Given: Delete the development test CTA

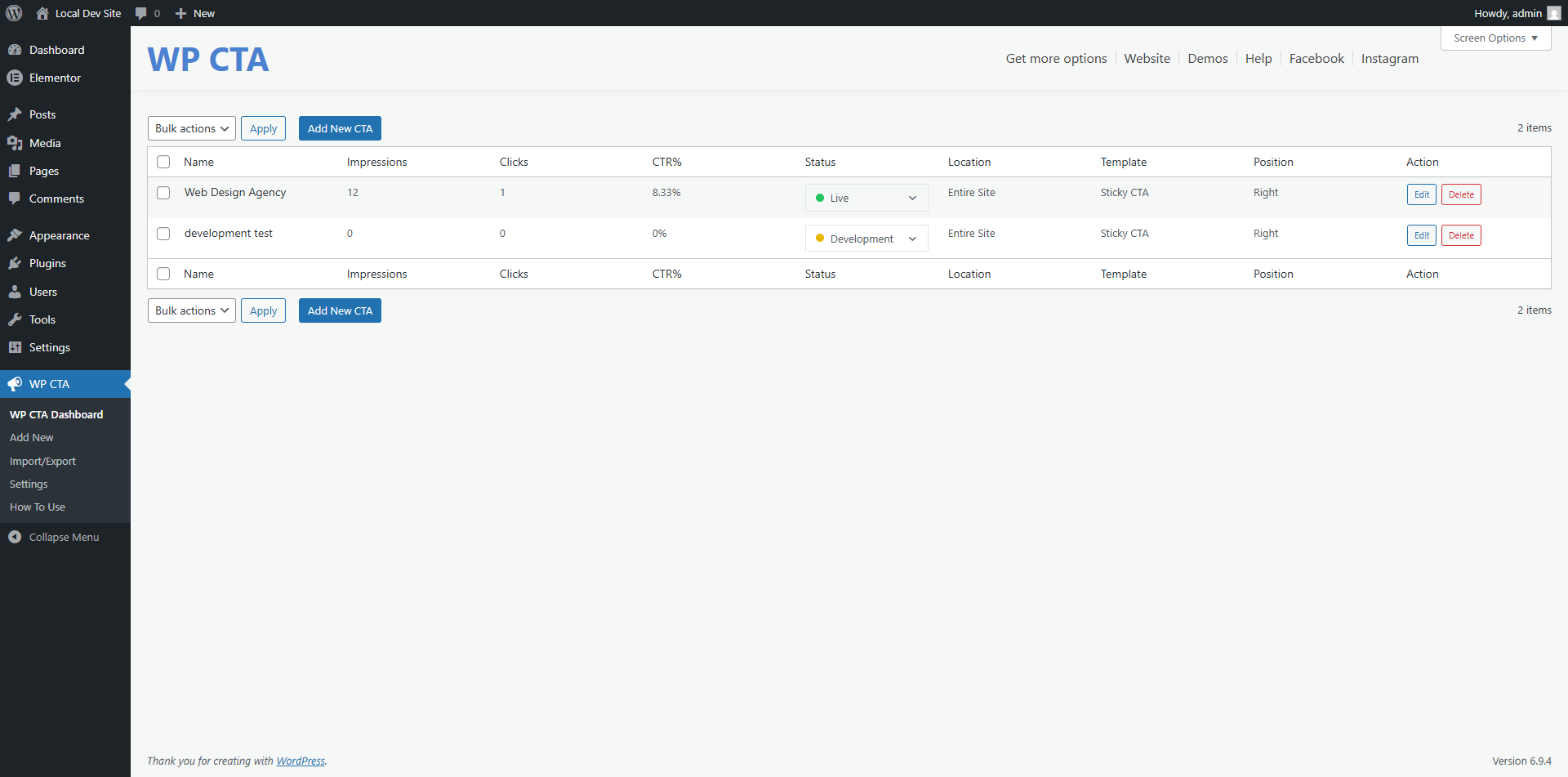Looking at the screenshot, I should (x=1460, y=235).
